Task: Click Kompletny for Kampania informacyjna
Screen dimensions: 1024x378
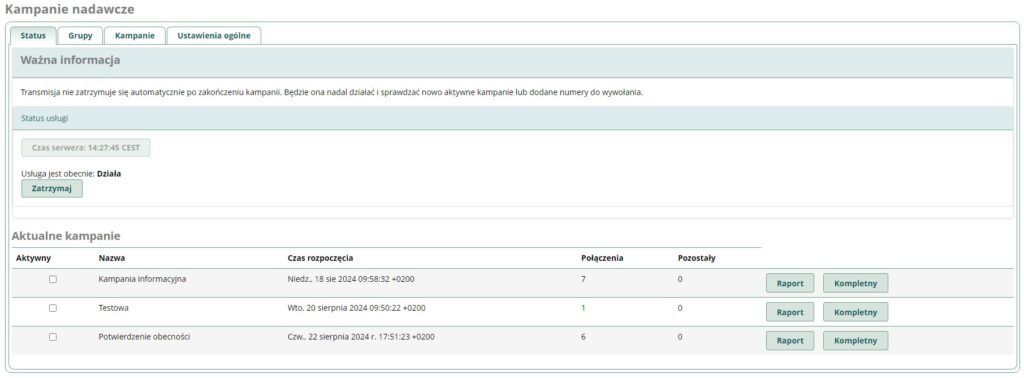Action: tap(856, 283)
